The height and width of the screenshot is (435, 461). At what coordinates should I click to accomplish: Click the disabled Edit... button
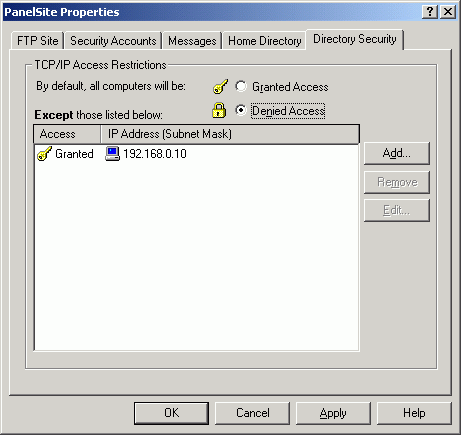pyautogui.click(x=397, y=210)
